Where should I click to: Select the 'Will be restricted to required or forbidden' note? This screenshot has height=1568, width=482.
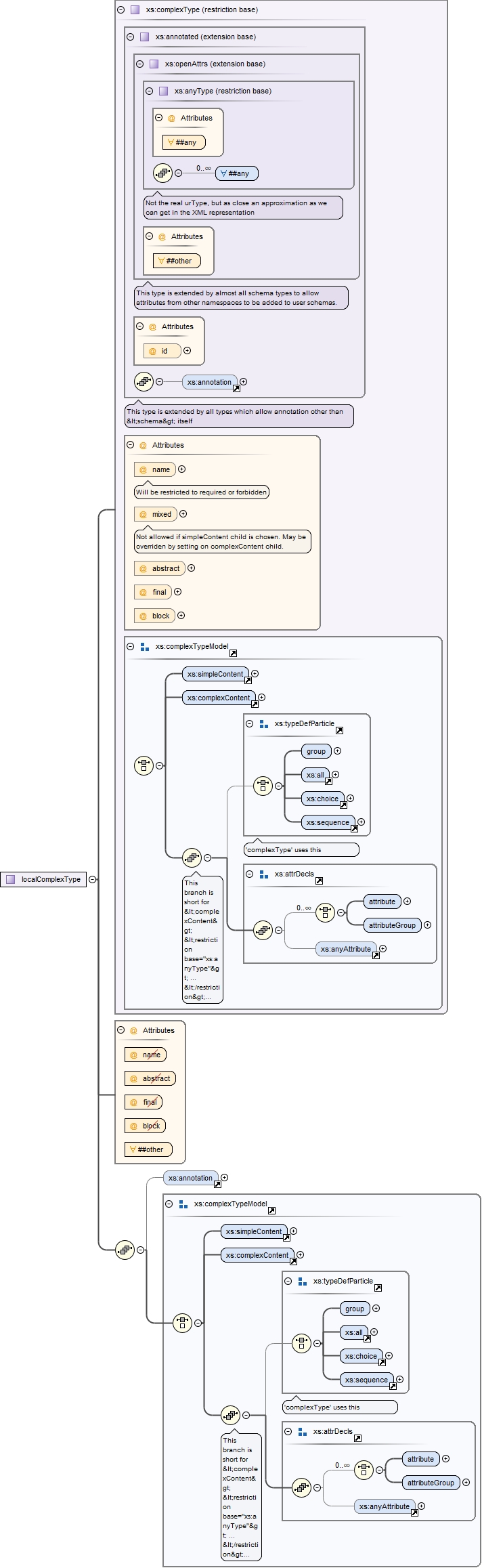coord(202,492)
